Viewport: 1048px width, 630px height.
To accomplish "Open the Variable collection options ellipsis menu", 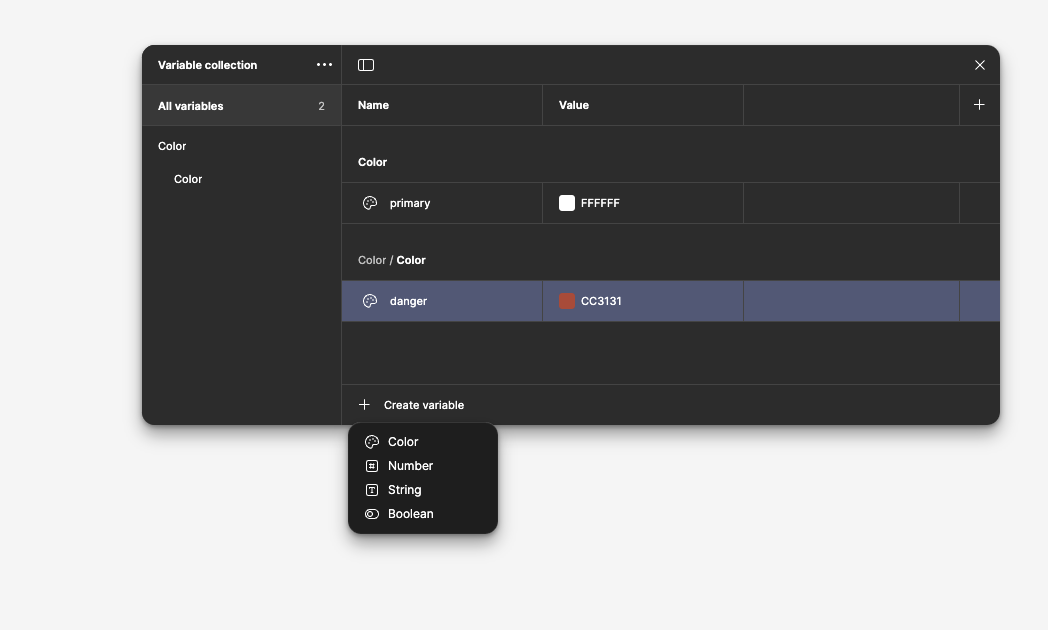I will 324,65.
